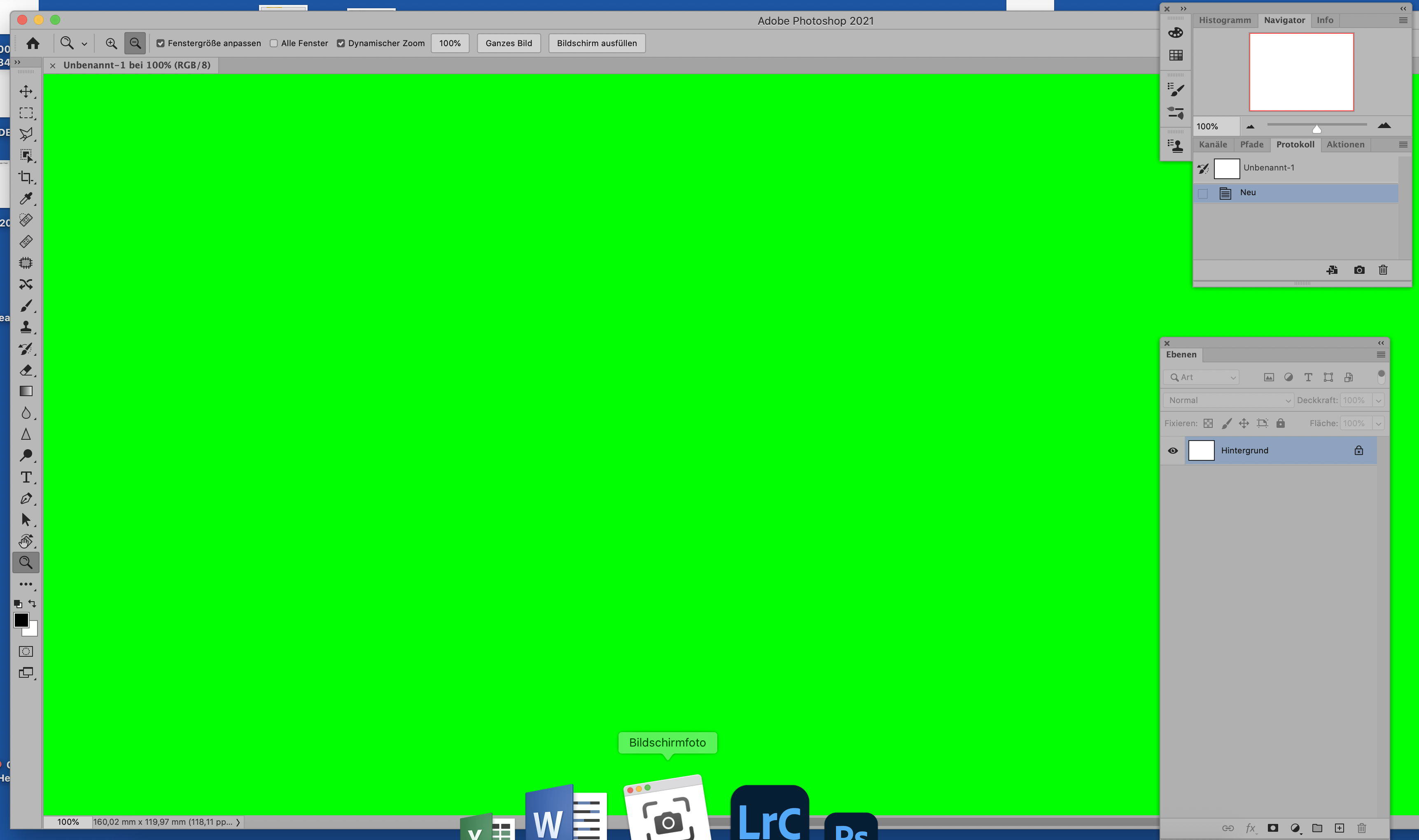Screen dimensions: 1419x840
Task: Open the Art layer filter dropdown
Action: tap(1202, 378)
